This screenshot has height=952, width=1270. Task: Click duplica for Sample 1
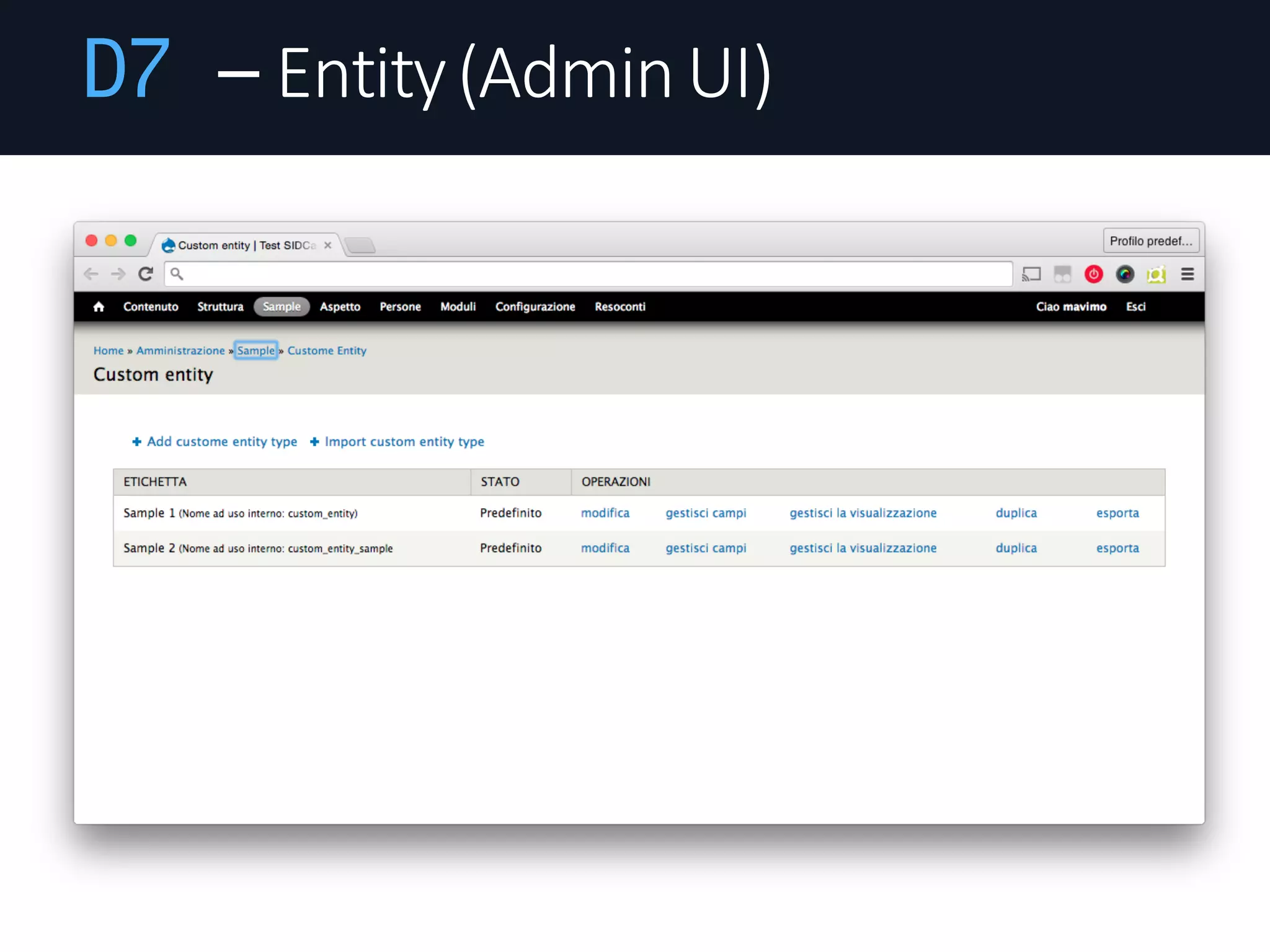coord(1016,513)
